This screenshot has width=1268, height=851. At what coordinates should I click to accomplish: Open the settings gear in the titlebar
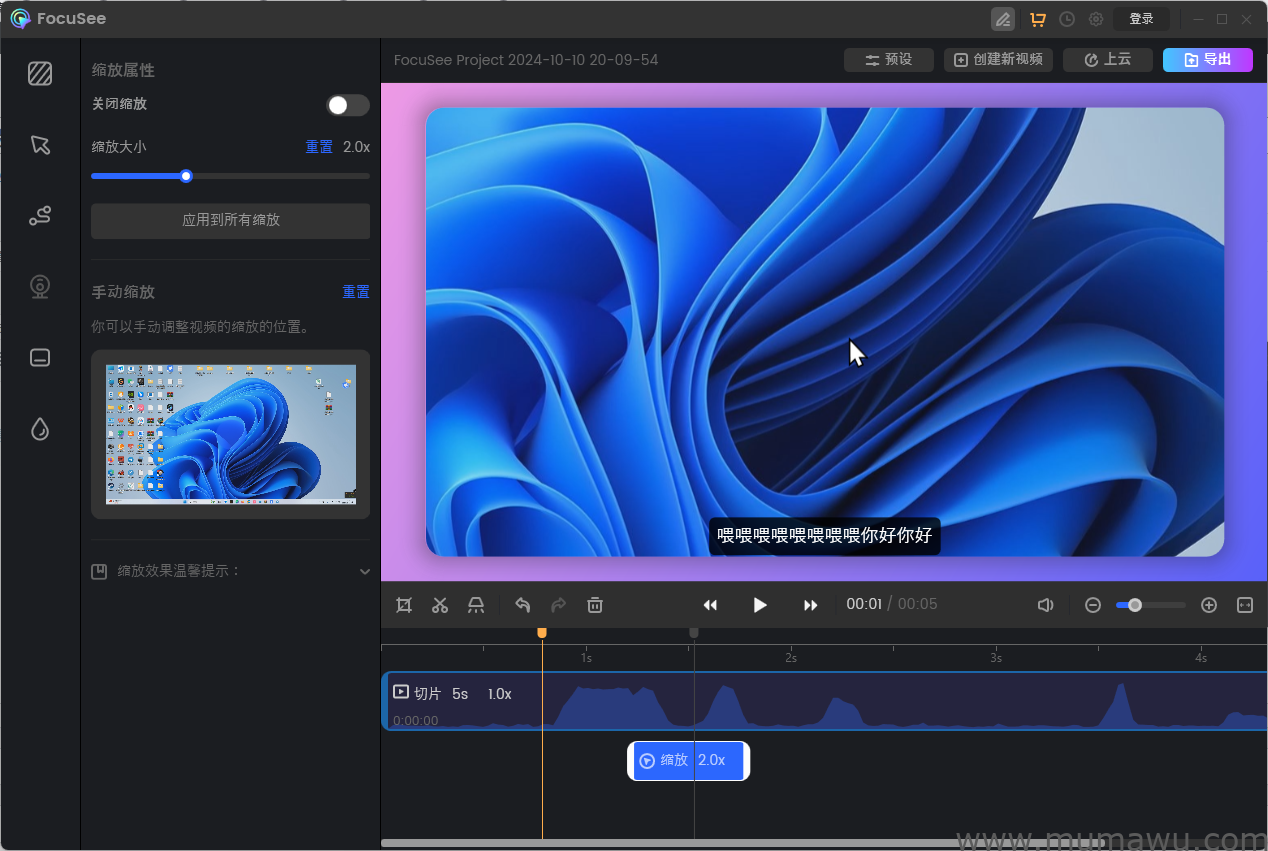[x=1095, y=19]
